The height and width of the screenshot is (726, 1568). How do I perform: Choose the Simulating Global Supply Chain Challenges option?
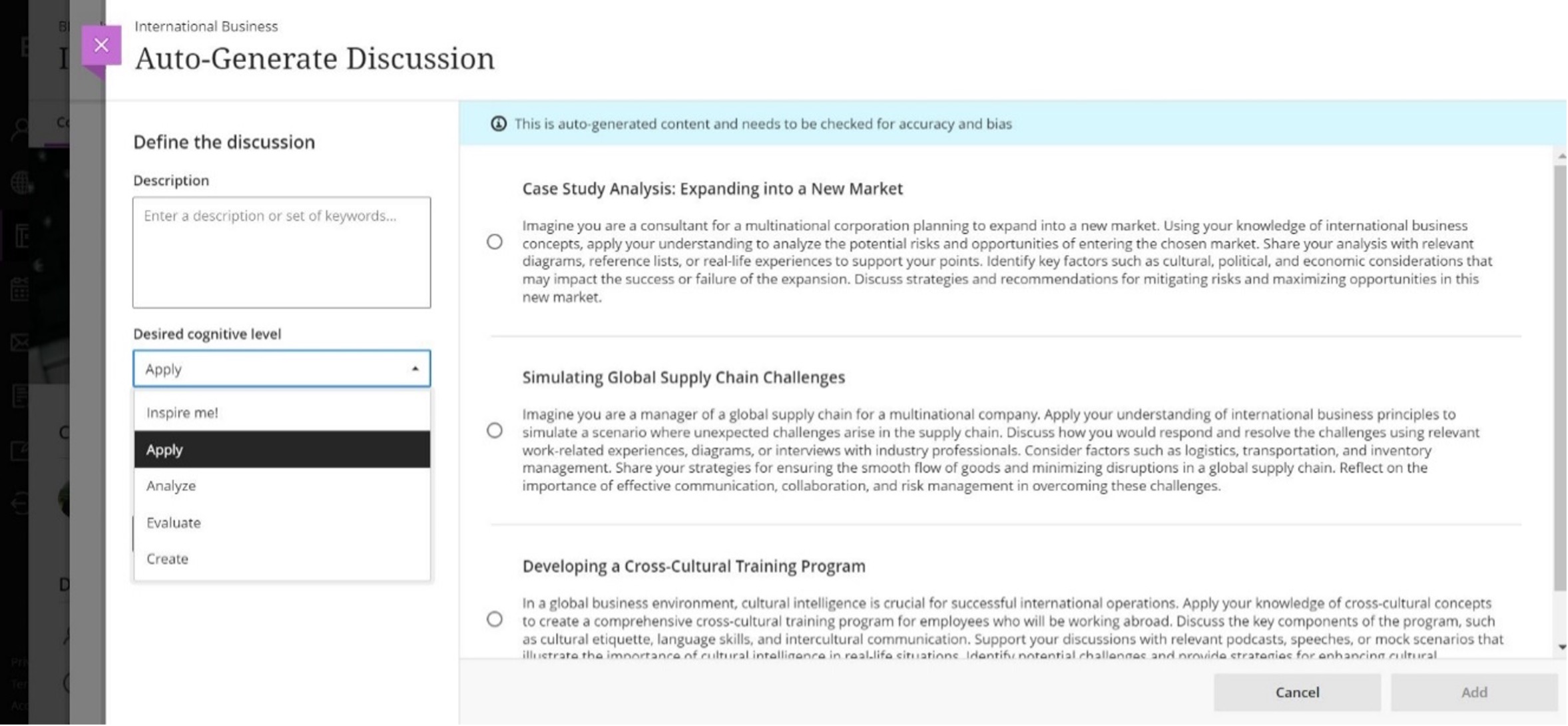coord(495,431)
